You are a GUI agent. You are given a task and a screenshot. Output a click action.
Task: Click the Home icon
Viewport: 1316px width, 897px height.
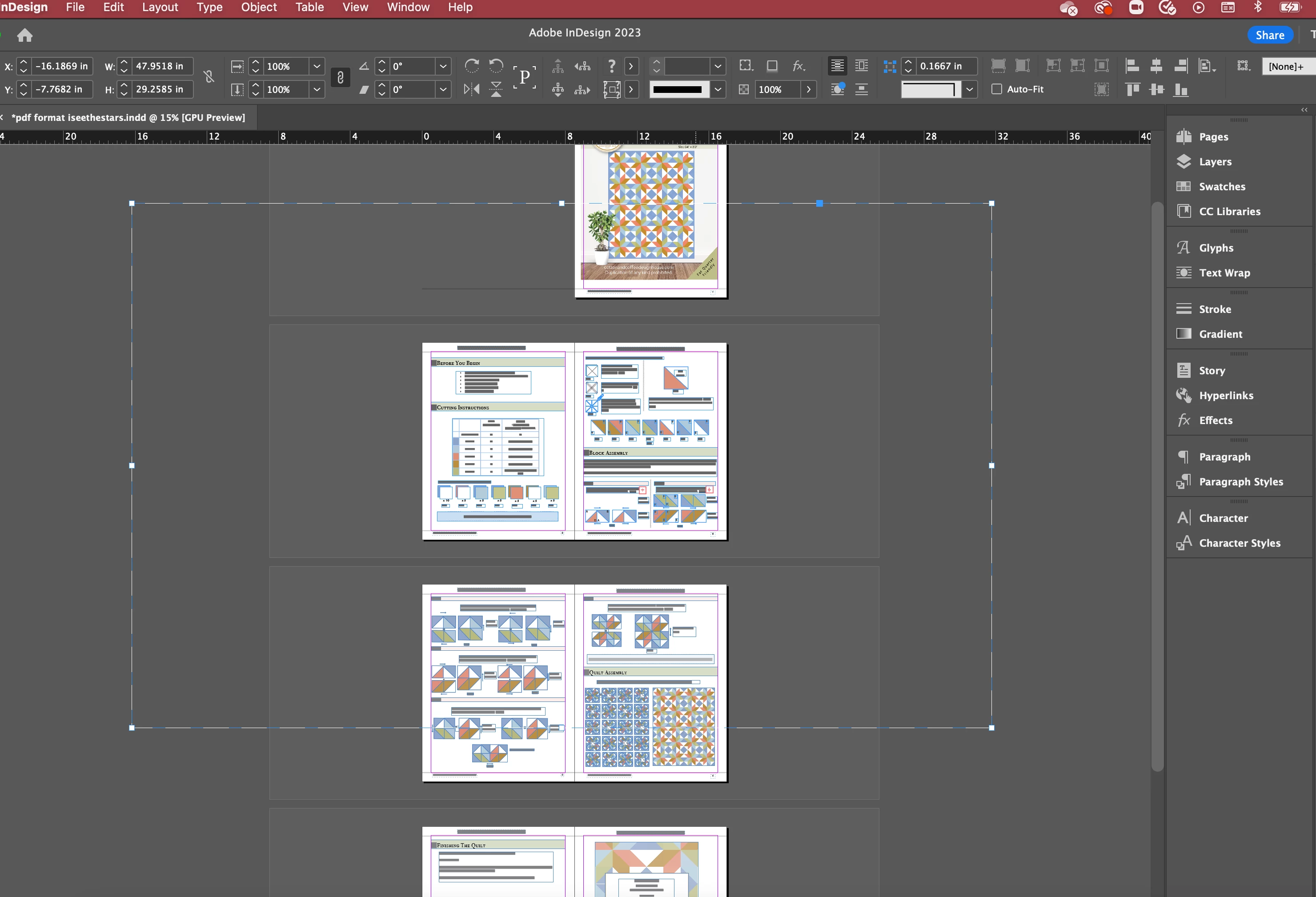(24, 35)
